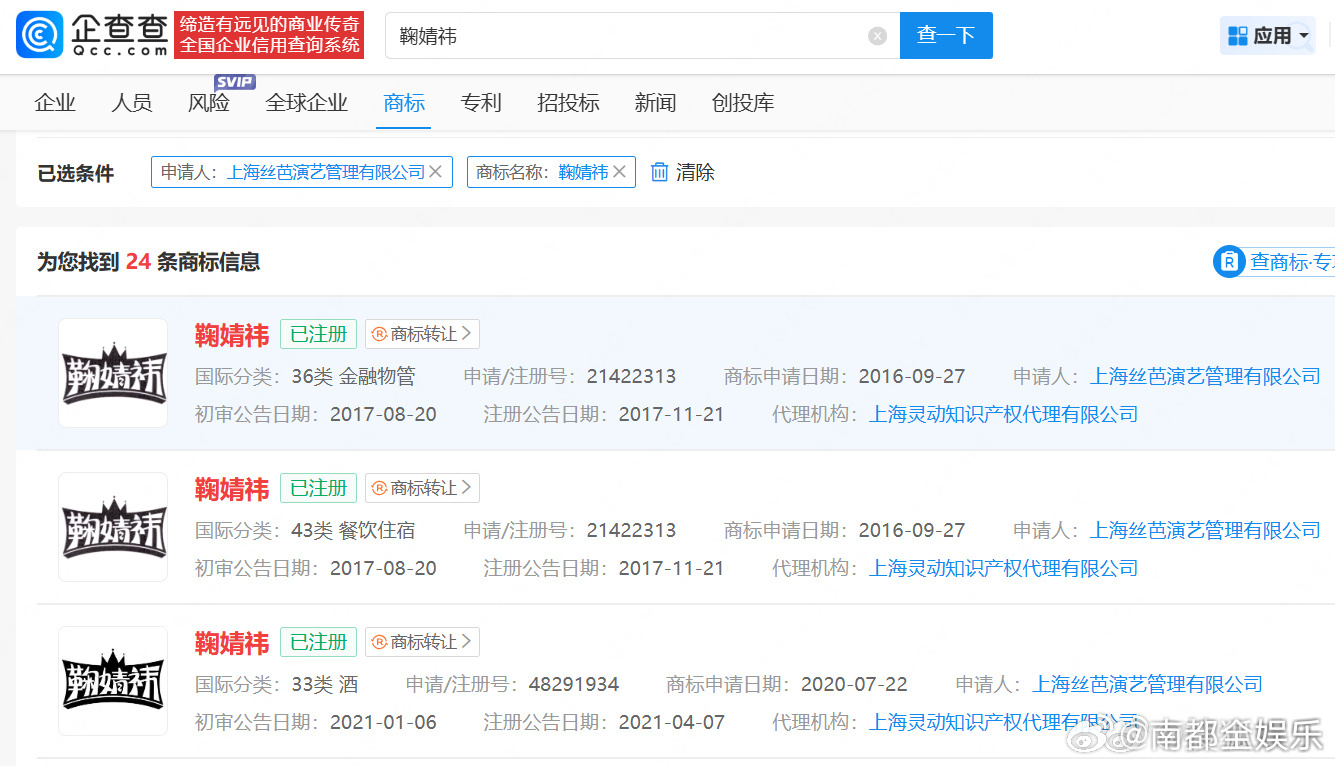
Task: Click the first trademark image thumbnail
Action: pos(113,373)
